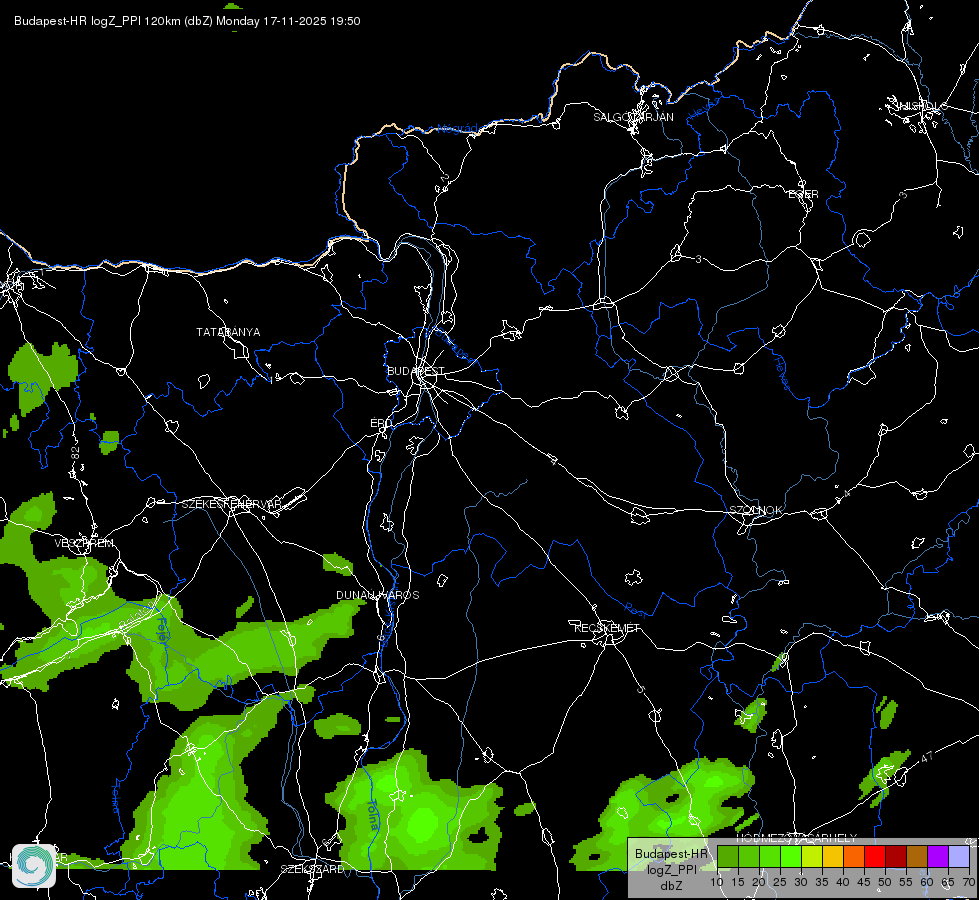Click the Tolna county label

(x=373, y=815)
